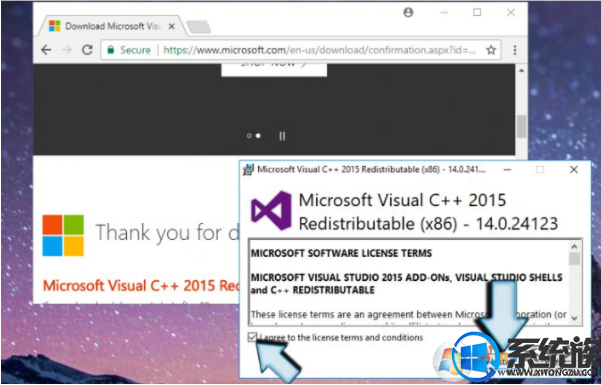Minimize the Visual C++ installer window
The width and height of the screenshot is (601, 385).
click(507, 169)
